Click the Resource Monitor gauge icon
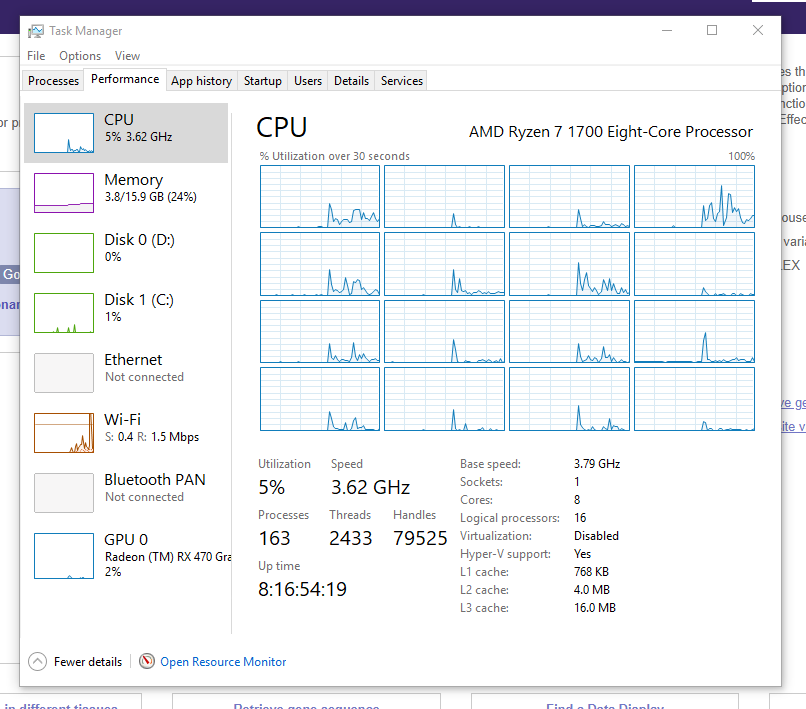 (x=146, y=661)
